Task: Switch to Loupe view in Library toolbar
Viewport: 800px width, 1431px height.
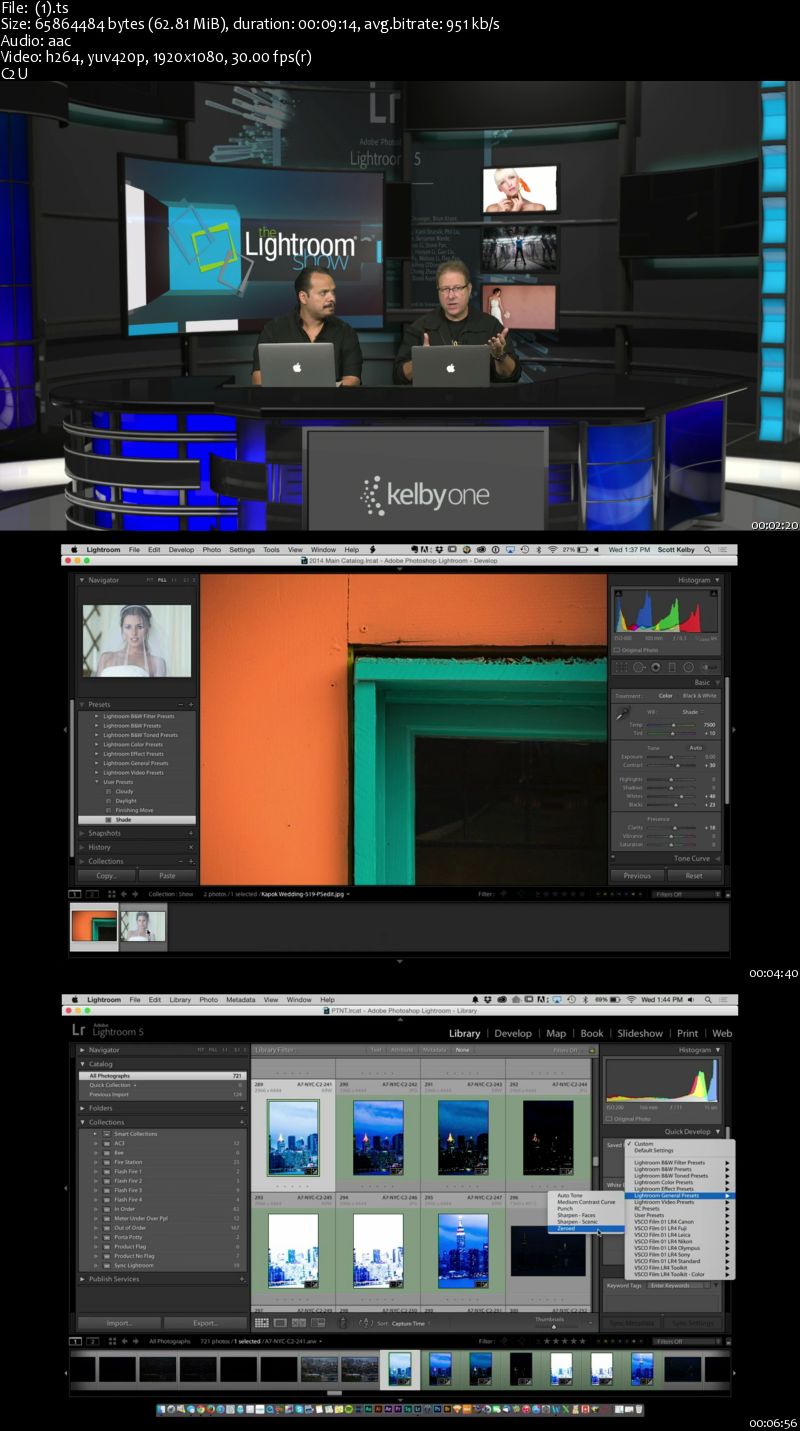Action: tap(280, 1323)
